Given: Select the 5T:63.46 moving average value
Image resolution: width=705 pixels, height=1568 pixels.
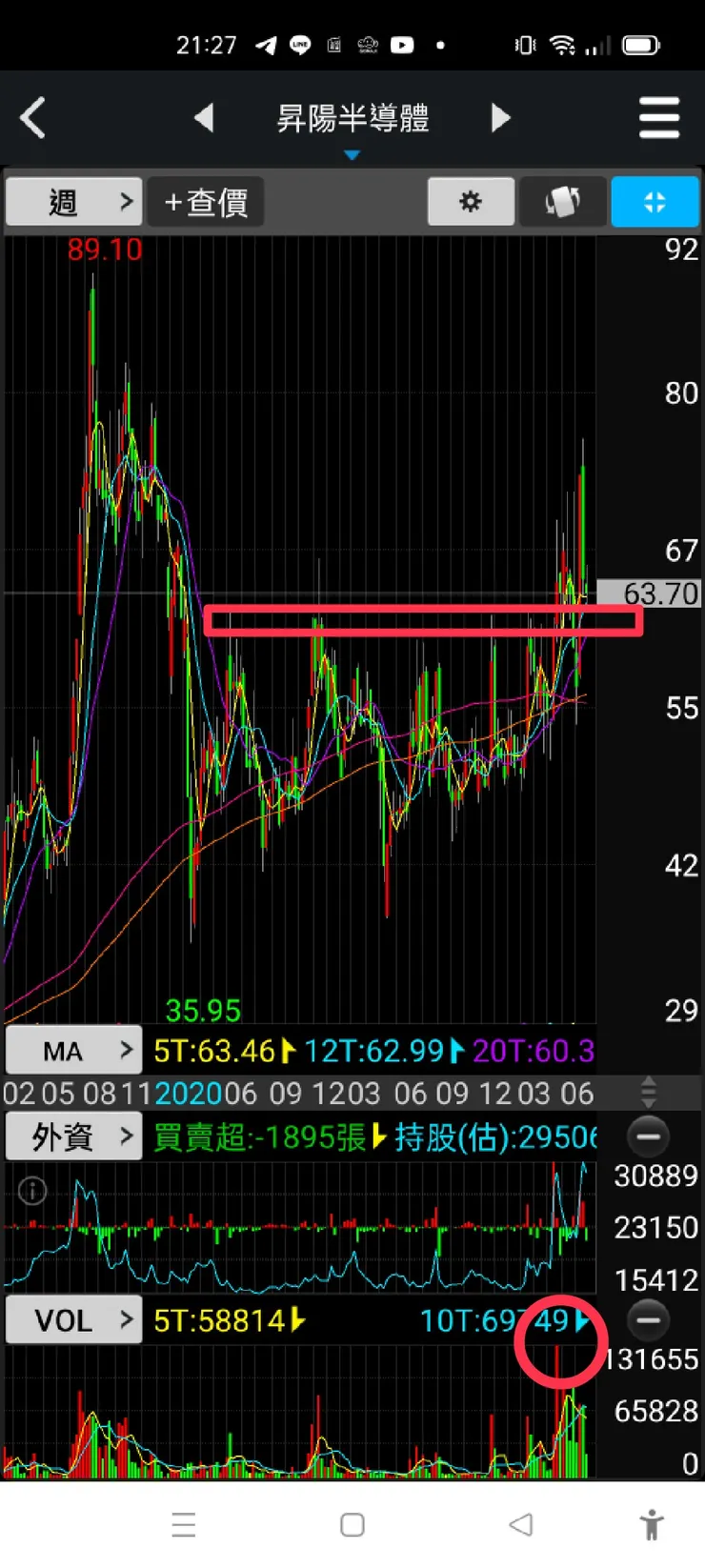Looking at the screenshot, I should point(214,1051).
